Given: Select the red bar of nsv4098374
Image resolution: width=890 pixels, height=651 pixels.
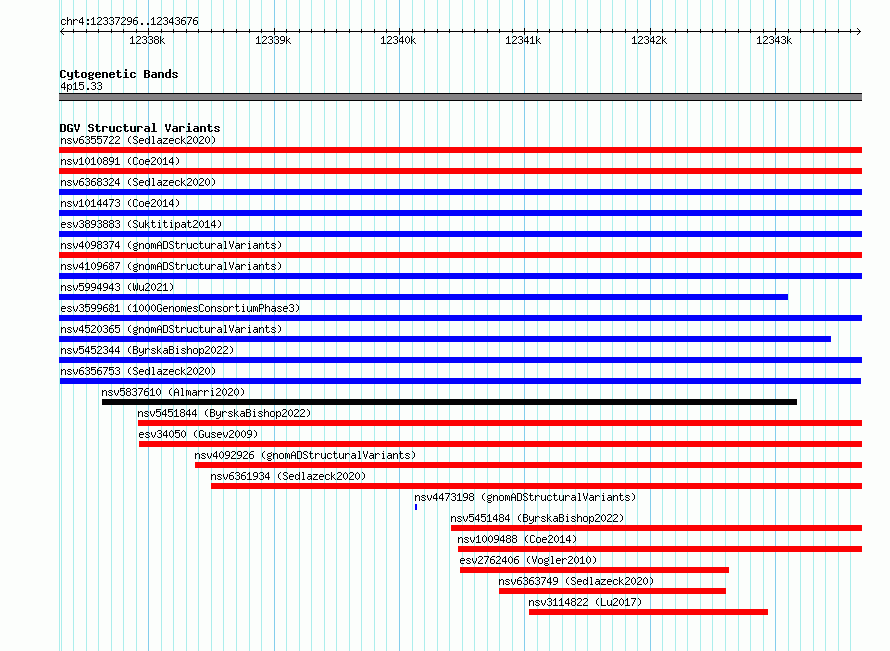Looking at the screenshot, I should tap(460, 255).
